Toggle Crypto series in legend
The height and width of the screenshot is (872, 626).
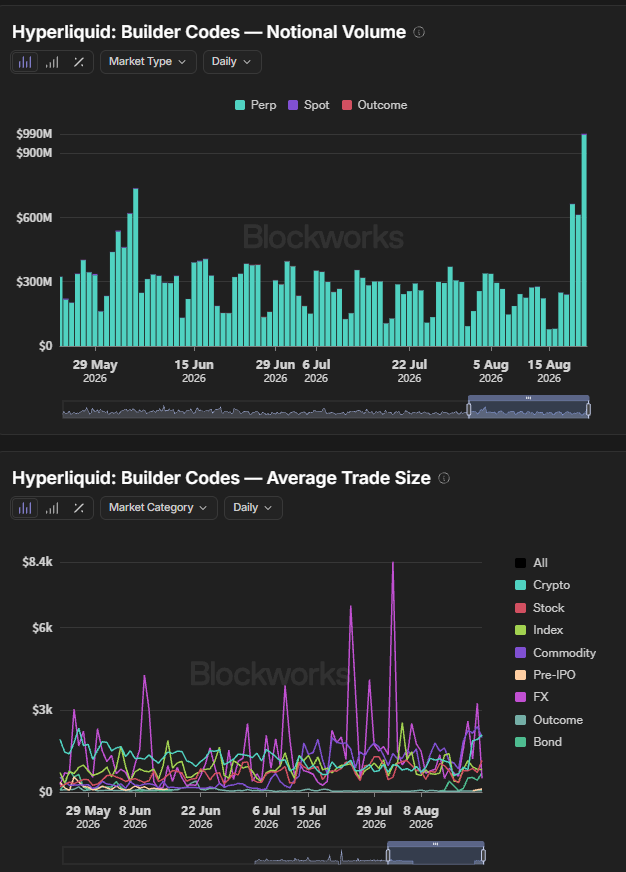point(543,585)
